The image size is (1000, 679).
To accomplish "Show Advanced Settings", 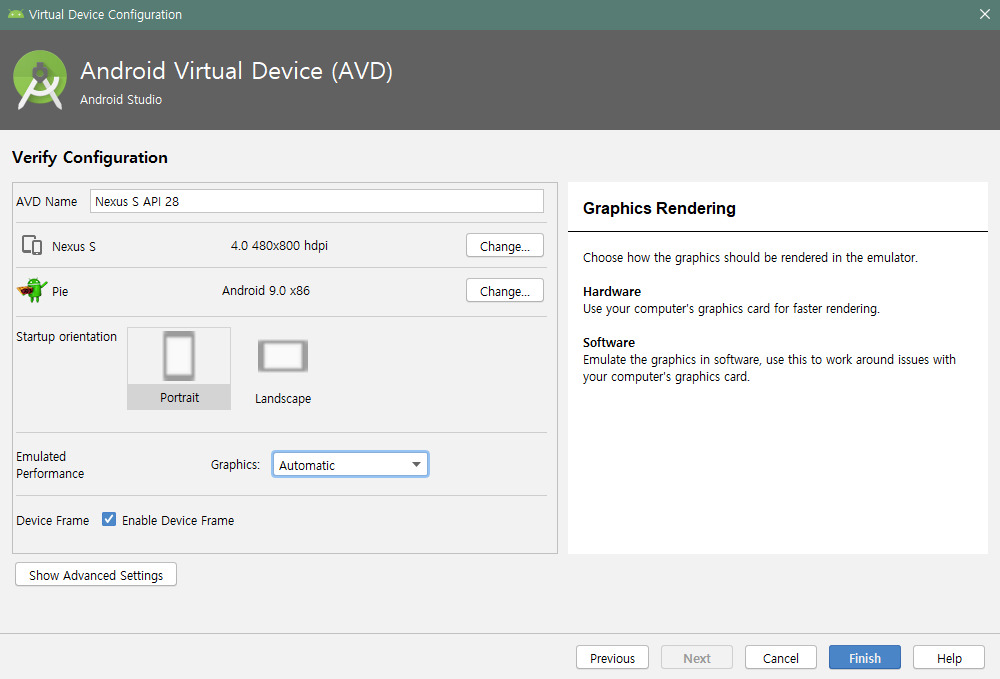I will (x=96, y=574).
